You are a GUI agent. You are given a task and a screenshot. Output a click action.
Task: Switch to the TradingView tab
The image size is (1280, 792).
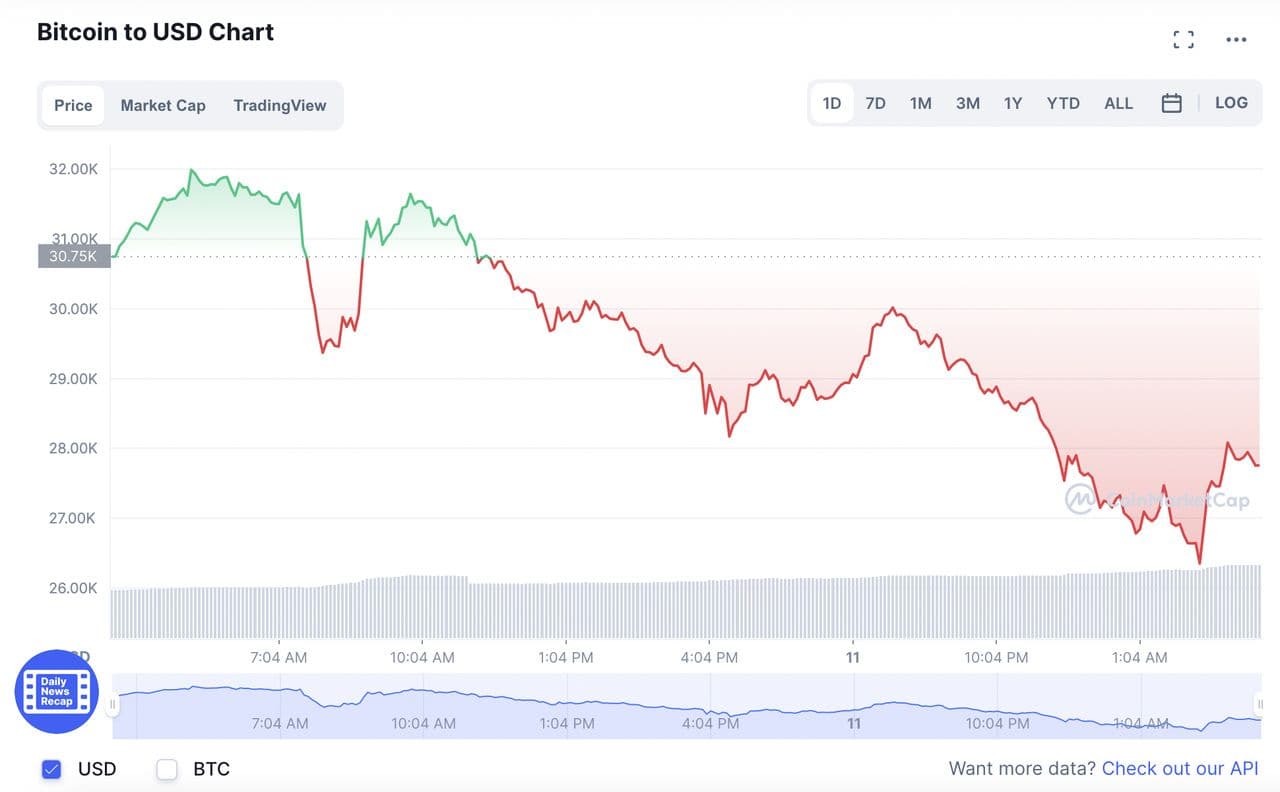pyautogui.click(x=279, y=105)
